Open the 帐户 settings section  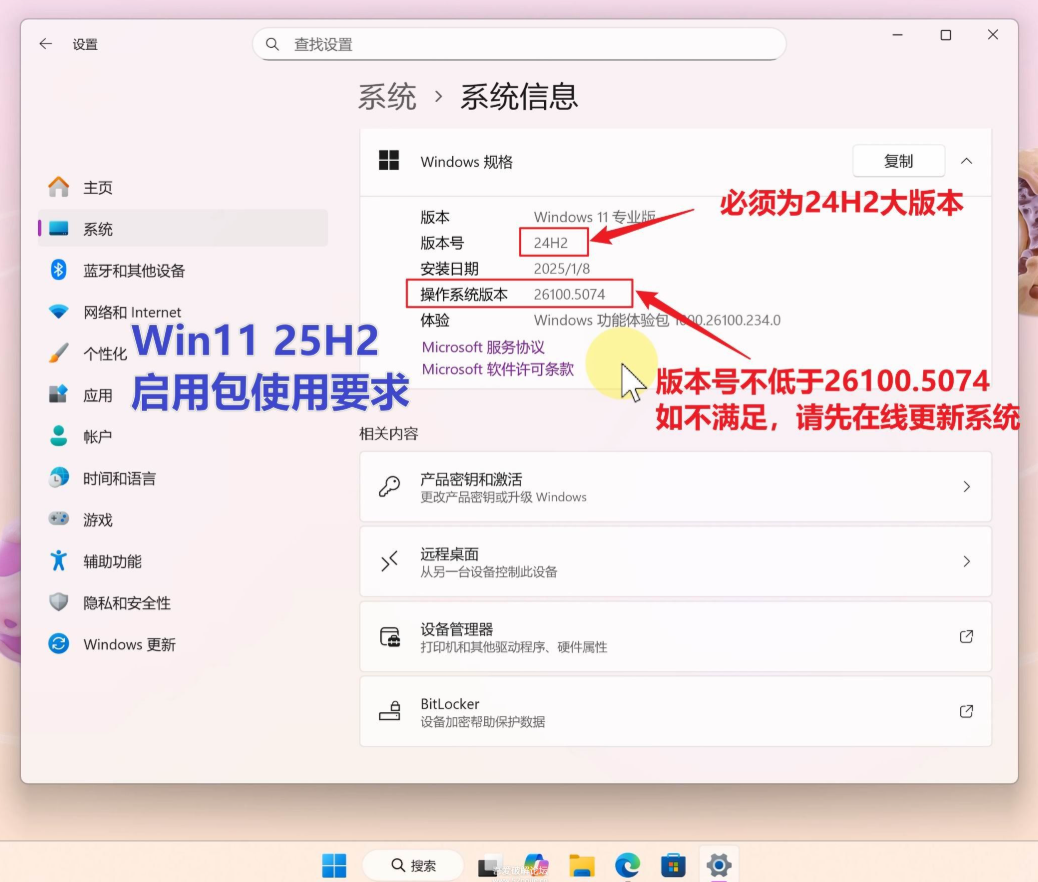[97, 437]
